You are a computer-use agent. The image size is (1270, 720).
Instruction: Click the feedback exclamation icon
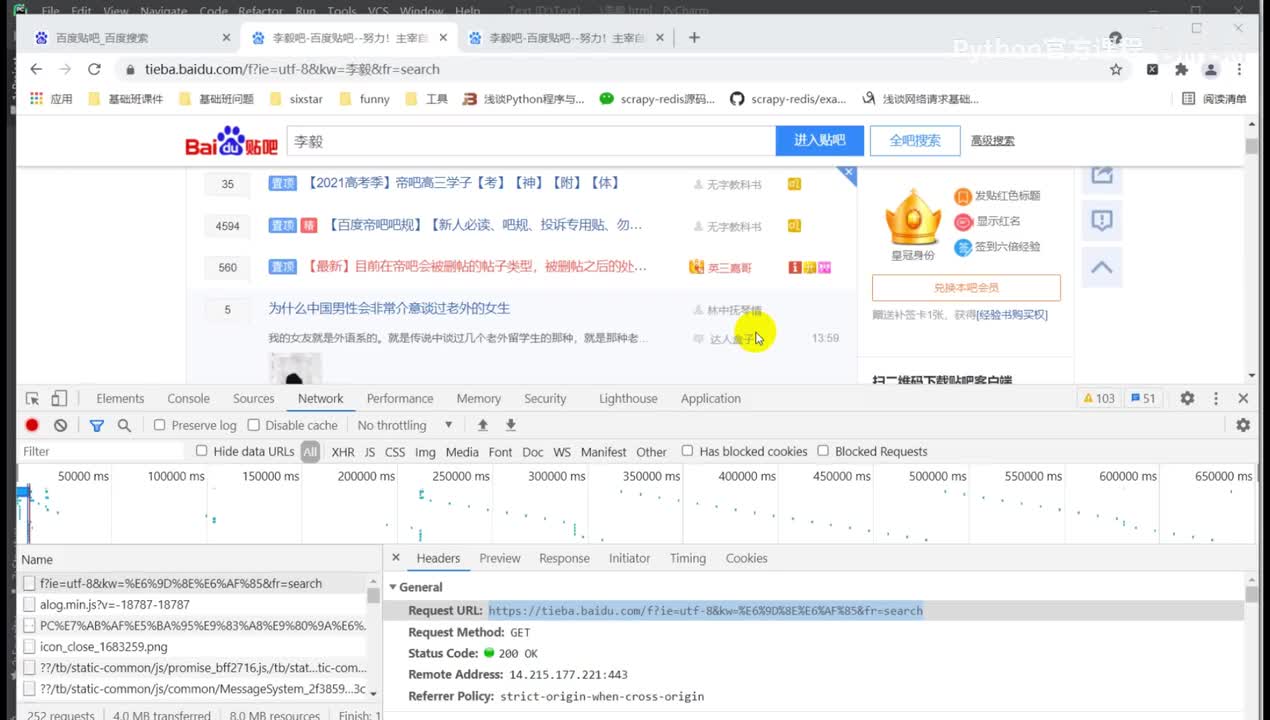pyautogui.click(x=1102, y=221)
